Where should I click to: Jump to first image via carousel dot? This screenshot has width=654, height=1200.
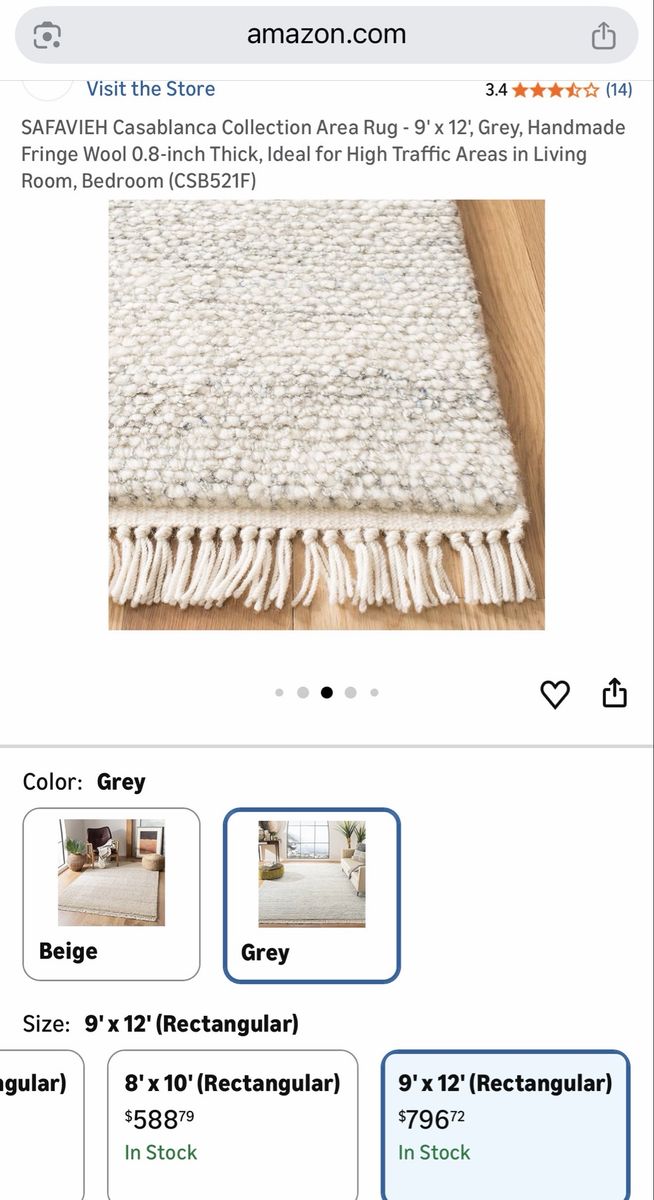(x=279, y=692)
